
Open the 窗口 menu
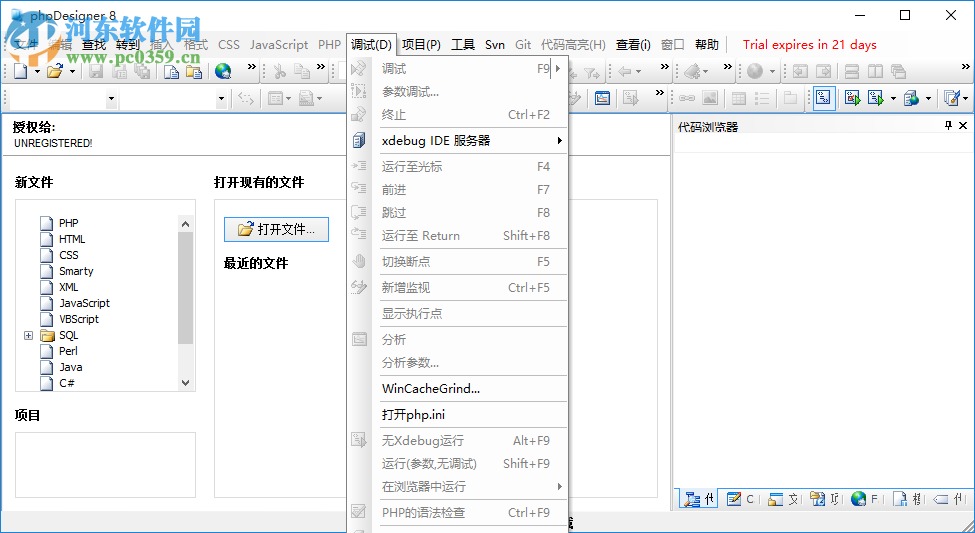(x=672, y=45)
